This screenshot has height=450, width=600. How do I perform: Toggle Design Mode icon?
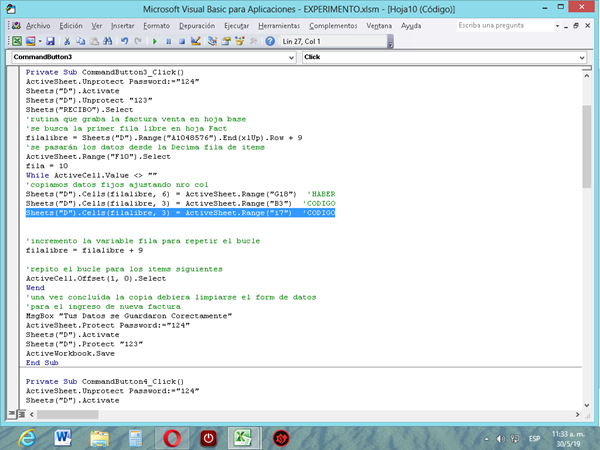(x=197, y=41)
